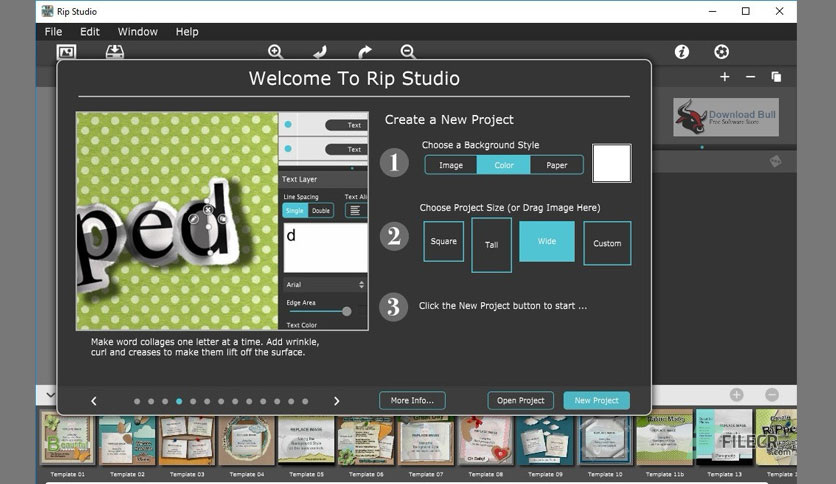Select the Template 11b thumbnail
836x484 pixels.
664,438
